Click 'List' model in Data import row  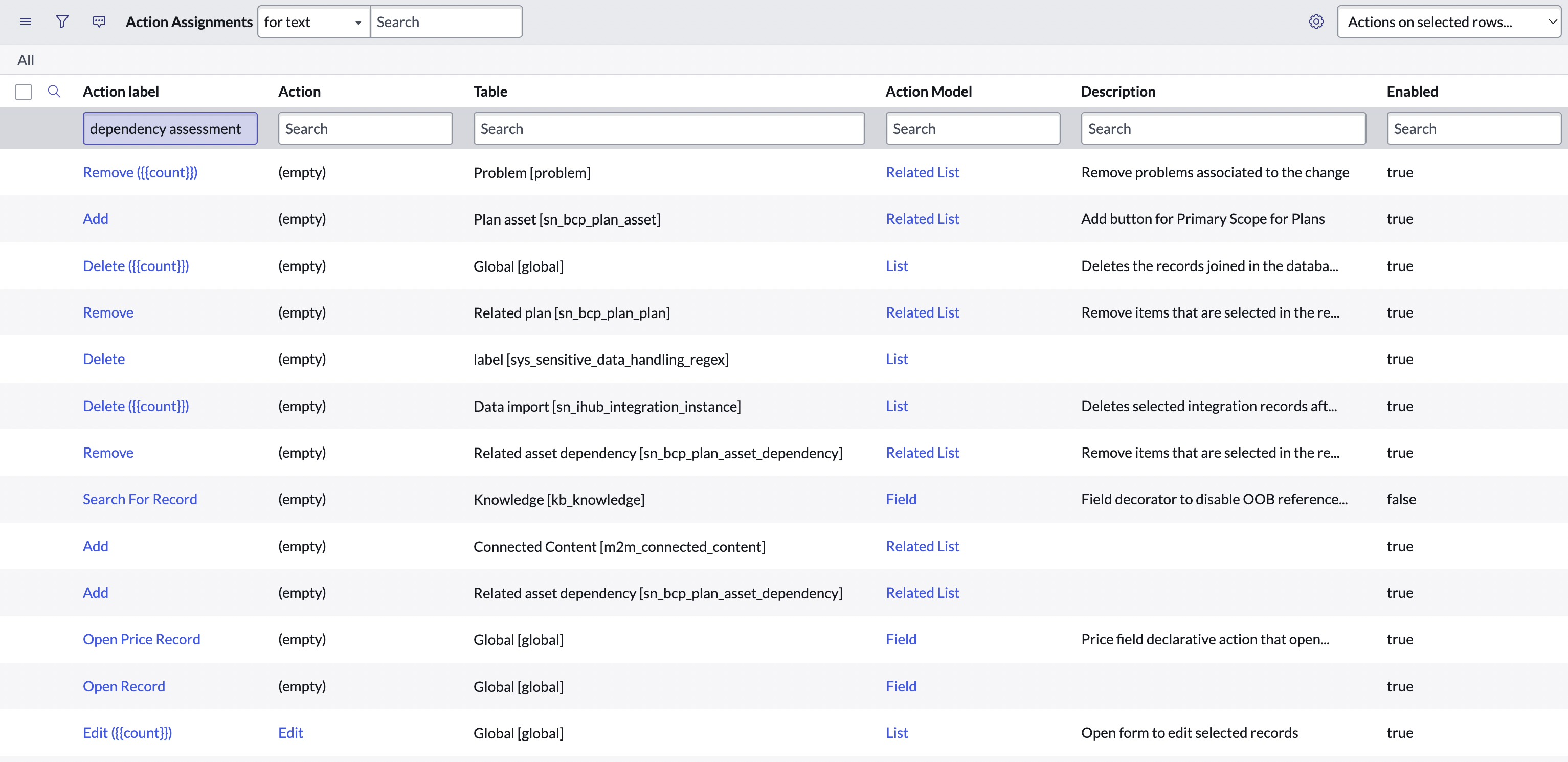tap(897, 406)
